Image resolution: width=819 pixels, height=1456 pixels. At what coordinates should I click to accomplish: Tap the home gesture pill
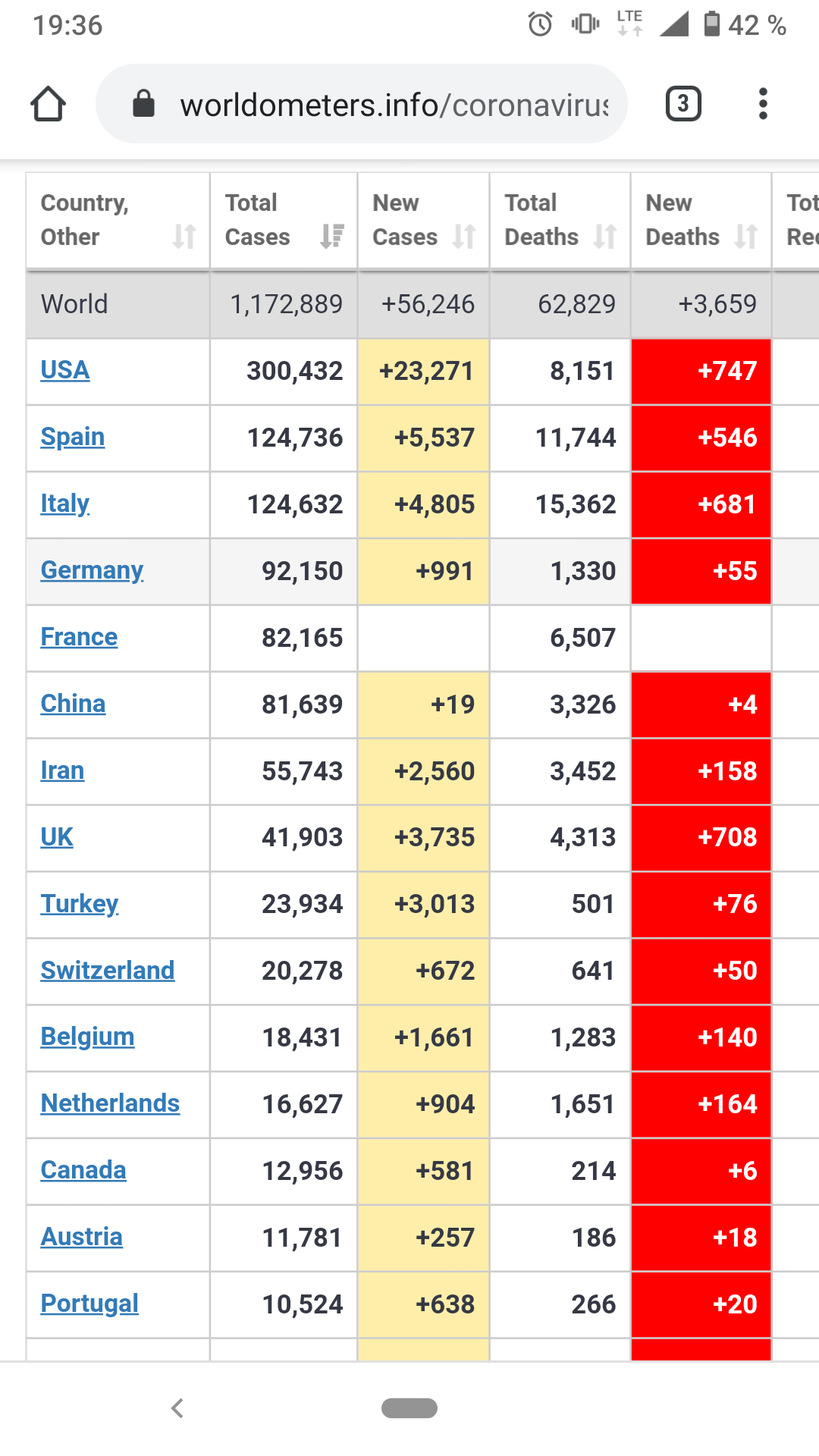[x=409, y=1408]
